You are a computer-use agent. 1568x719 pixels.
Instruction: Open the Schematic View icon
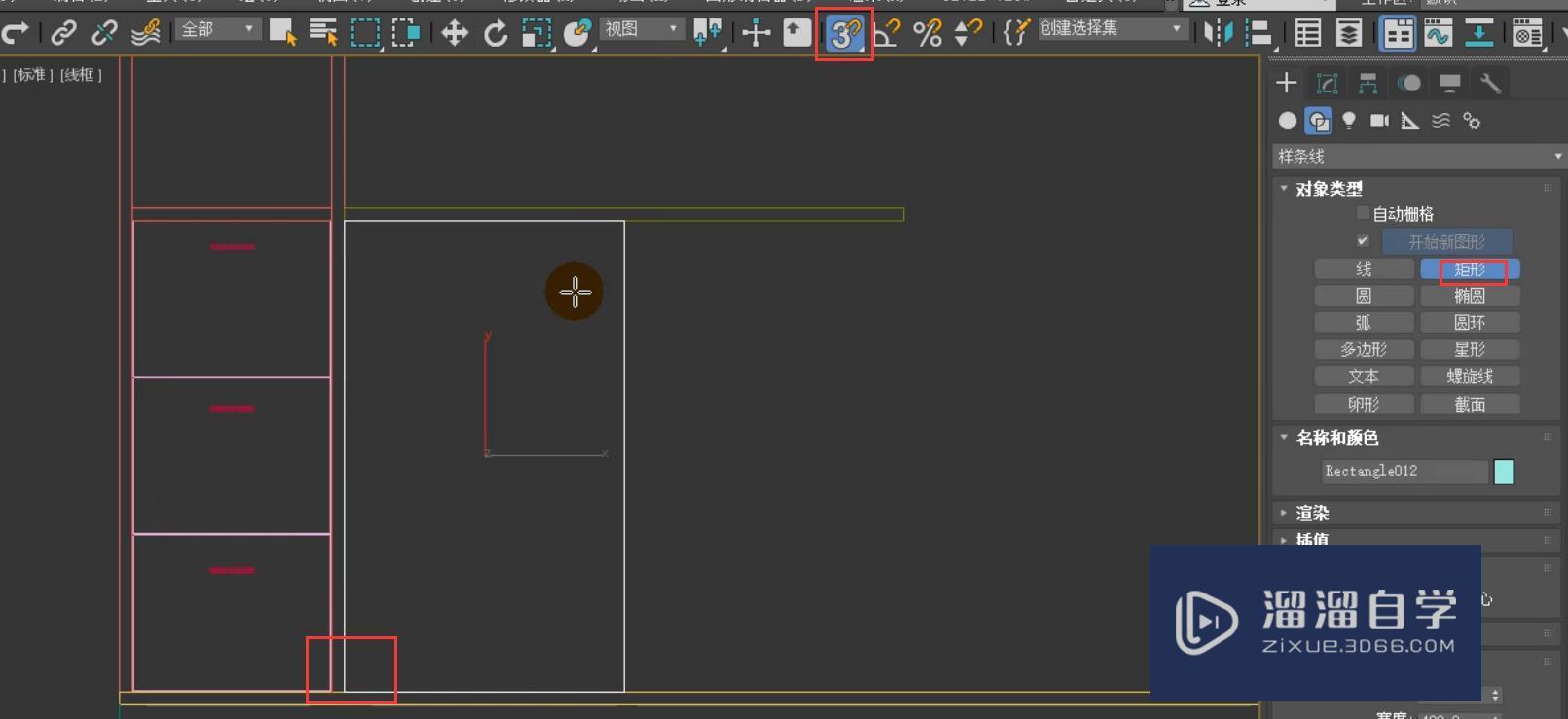[x=1479, y=33]
